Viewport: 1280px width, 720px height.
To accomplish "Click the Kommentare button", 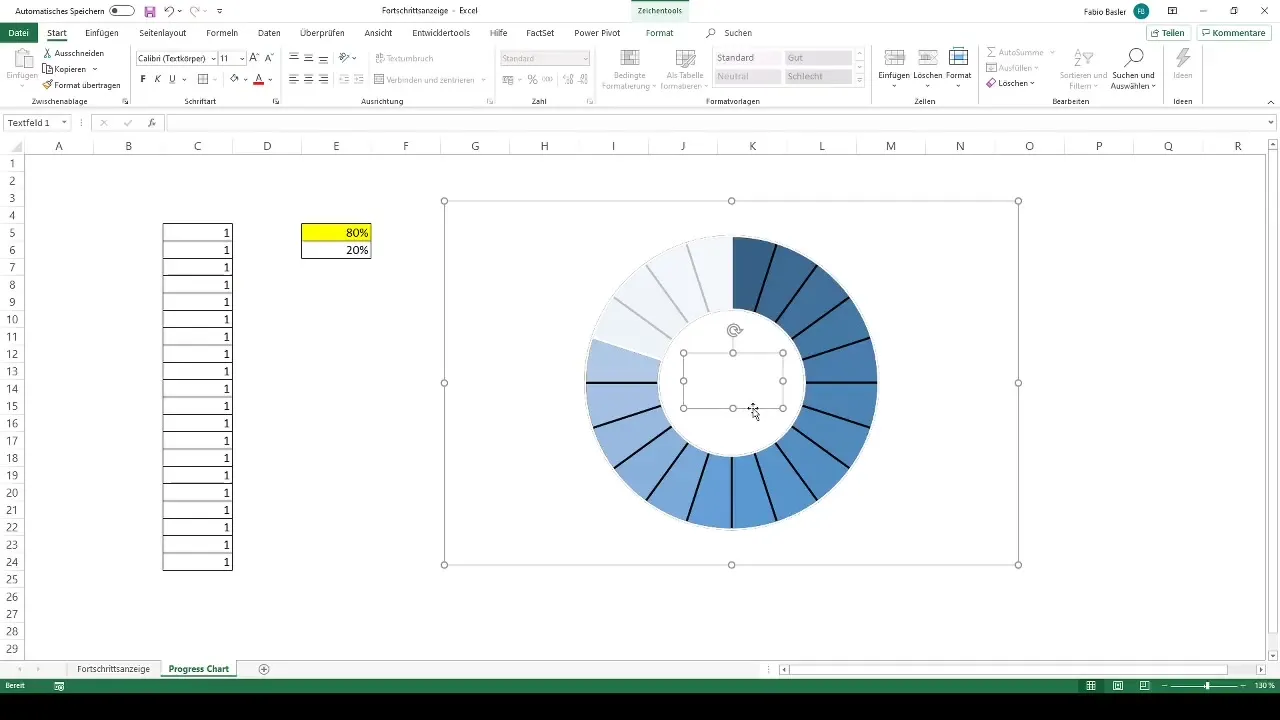I will click(1233, 33).
